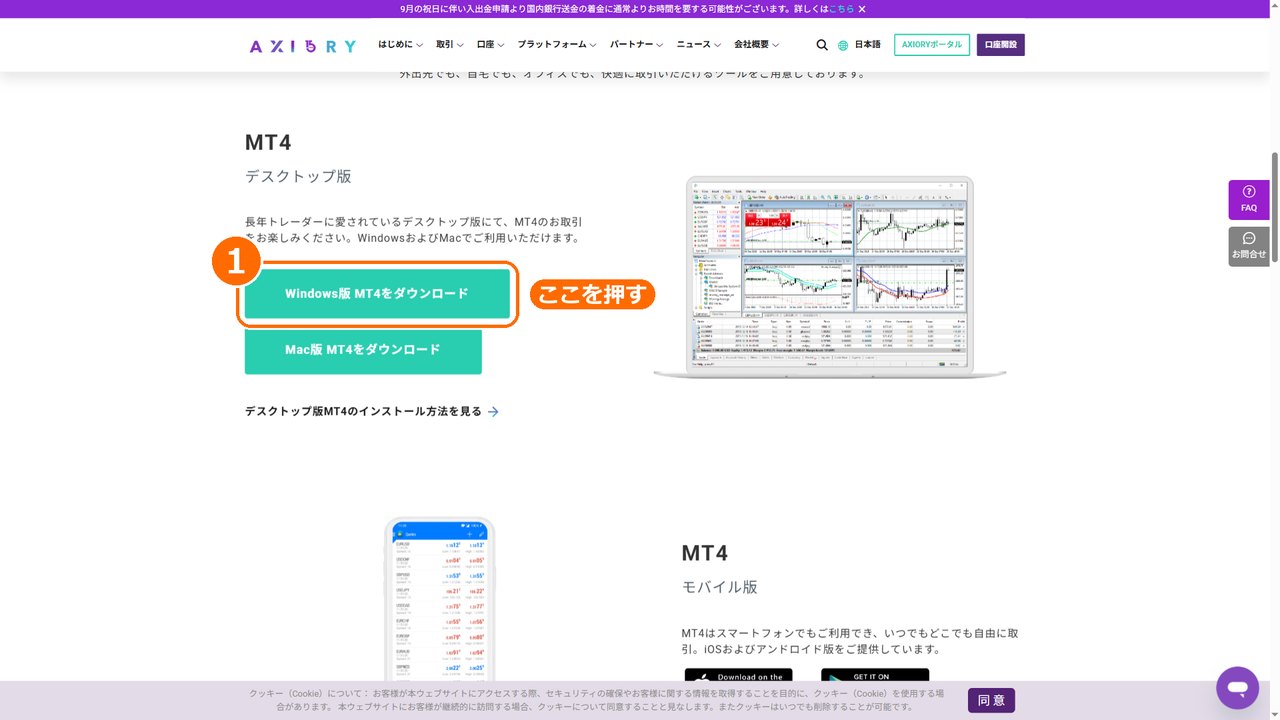The height and width of the screenshot is (720, 1280).
Task: Expand the ニュース menu
Action: 698,45
